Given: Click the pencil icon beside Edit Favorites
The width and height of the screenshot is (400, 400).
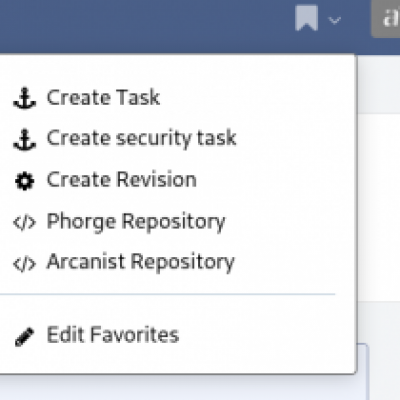Looking at the screenshot, I should 24,337.
